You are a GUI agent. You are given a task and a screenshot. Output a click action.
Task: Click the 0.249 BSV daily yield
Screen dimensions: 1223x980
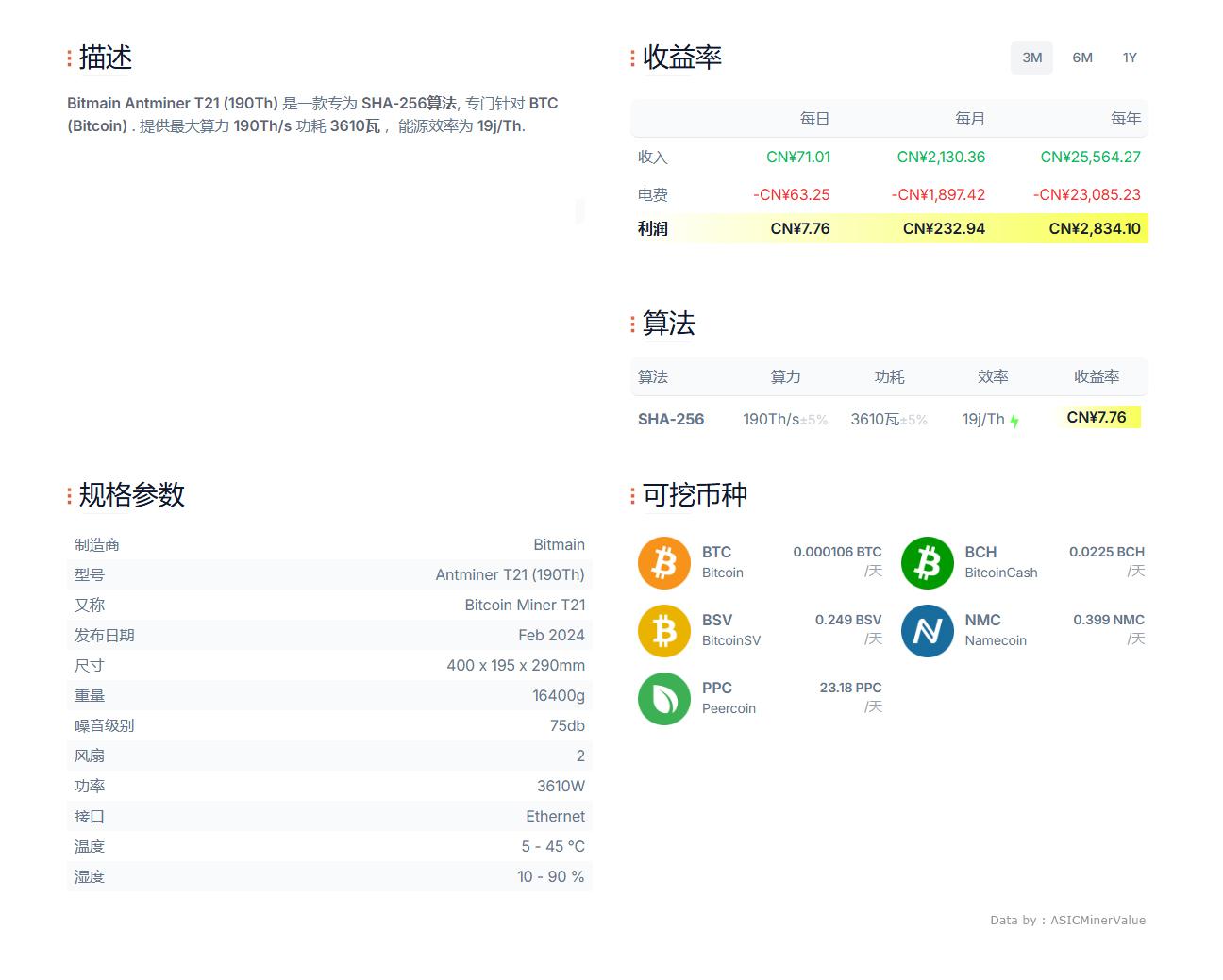(848, 620)
